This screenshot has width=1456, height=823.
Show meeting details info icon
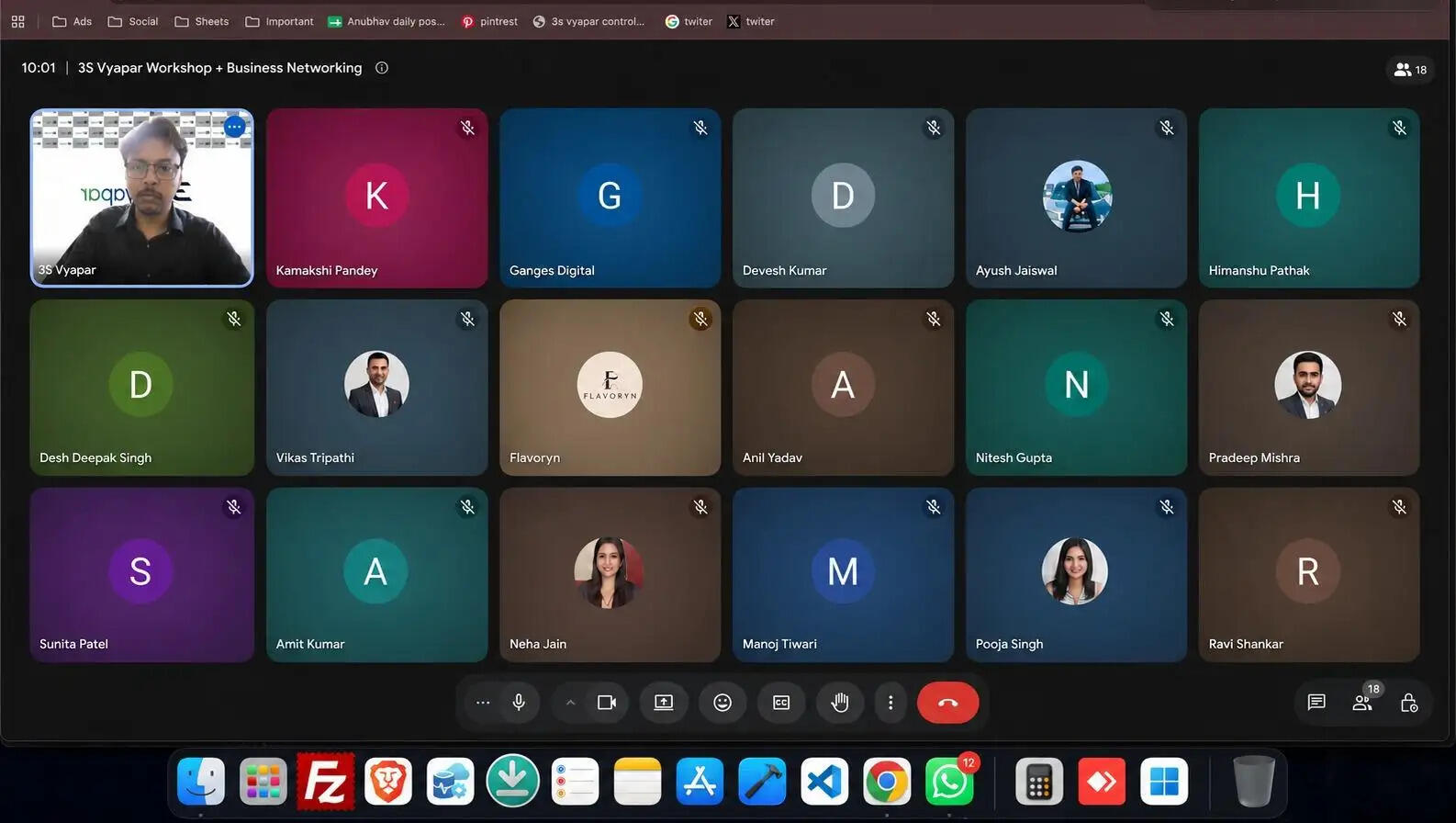382,68
